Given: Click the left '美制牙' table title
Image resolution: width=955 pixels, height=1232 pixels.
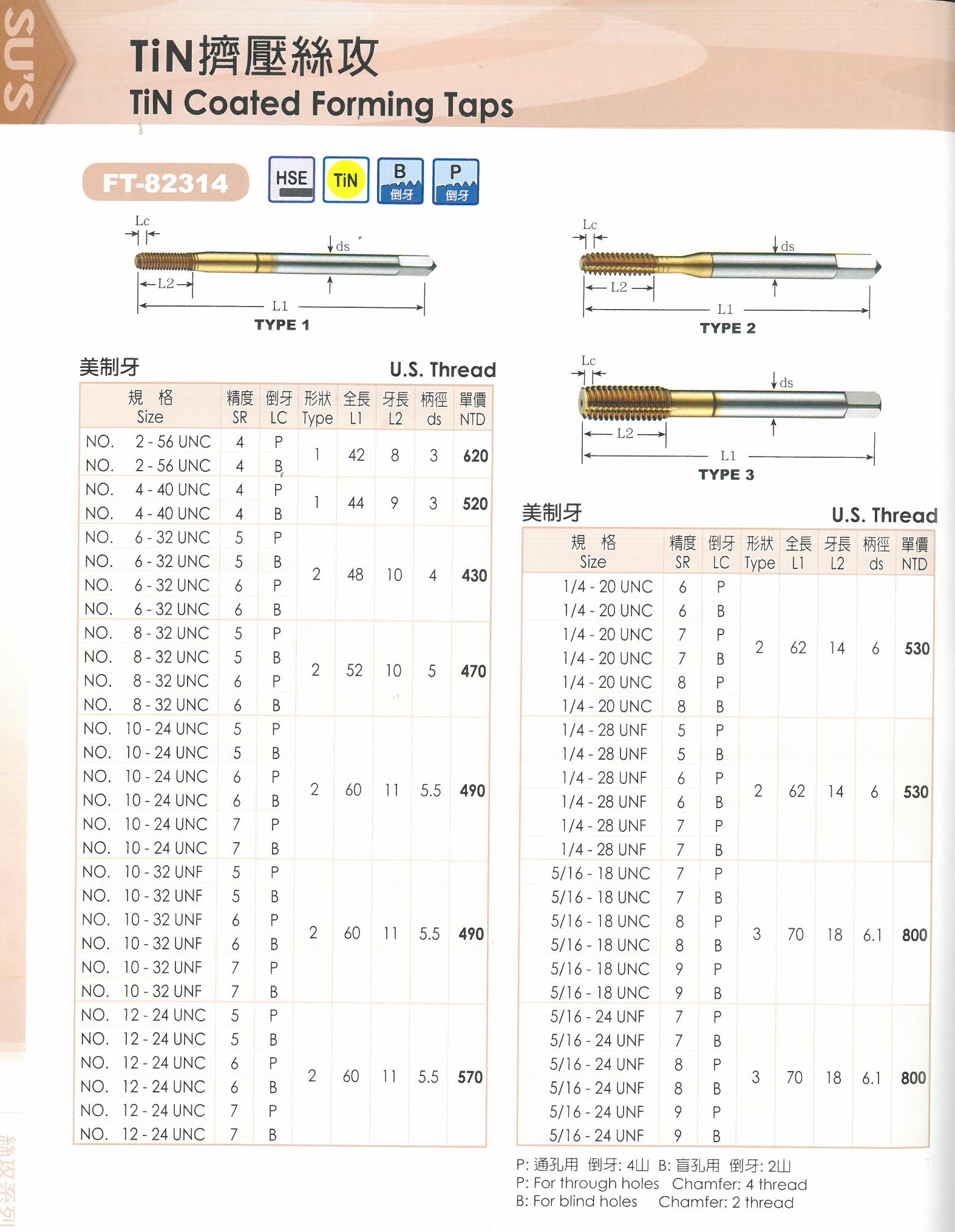Looking at the screenshot, I should (x=109, y=367).
